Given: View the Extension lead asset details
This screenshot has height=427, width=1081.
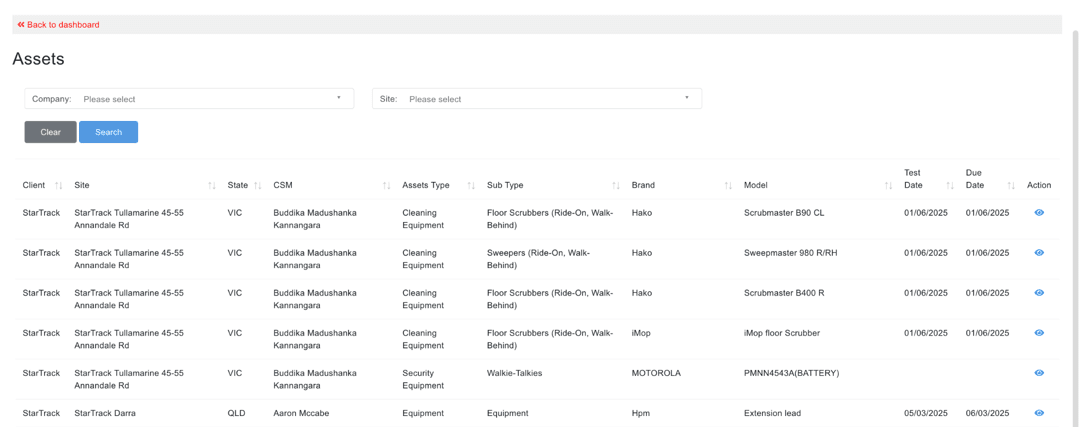Looking at the screenshot, I should [x=1039, y=413].
